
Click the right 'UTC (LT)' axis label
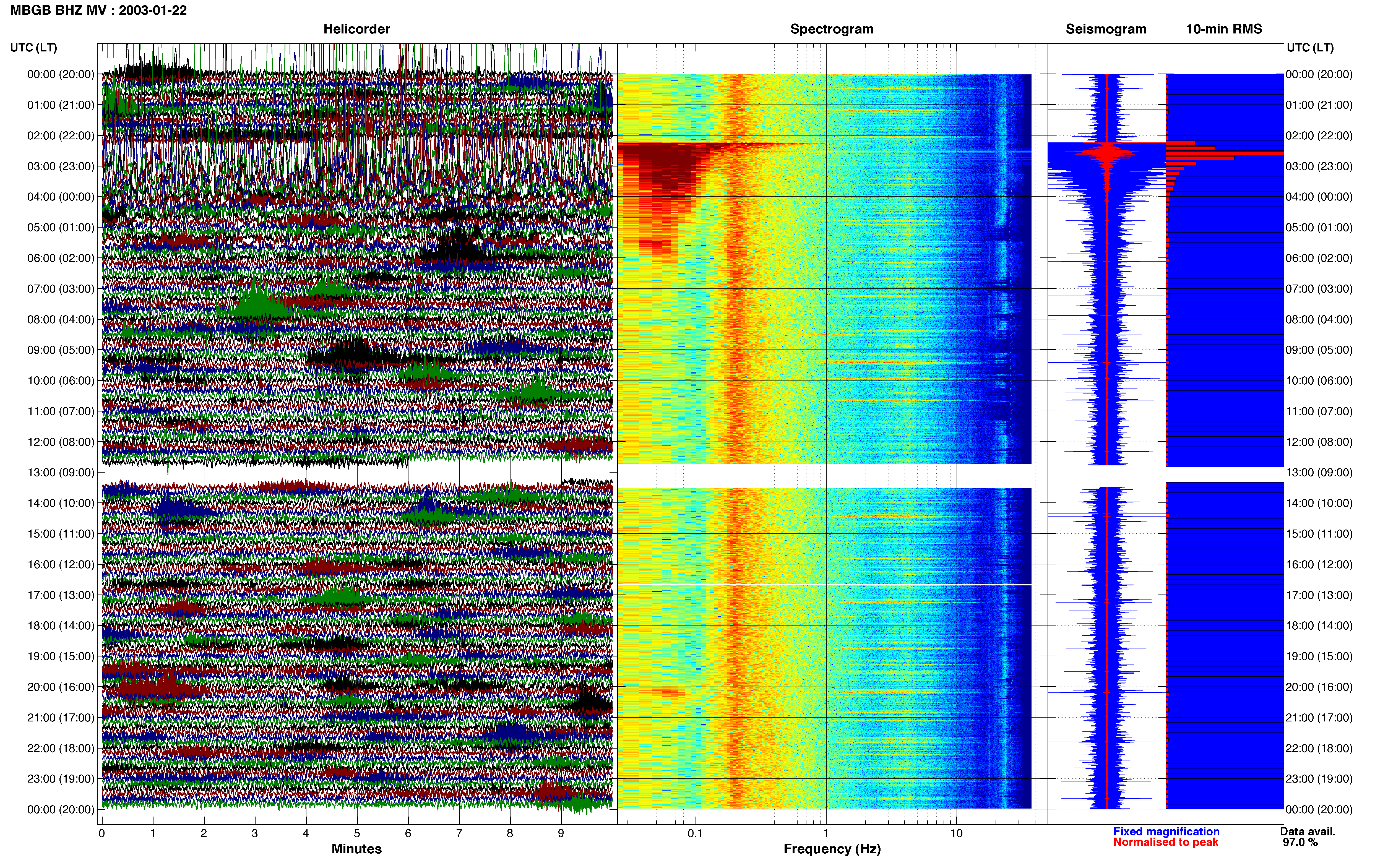pyautogui.click(x=1310, y=48)
